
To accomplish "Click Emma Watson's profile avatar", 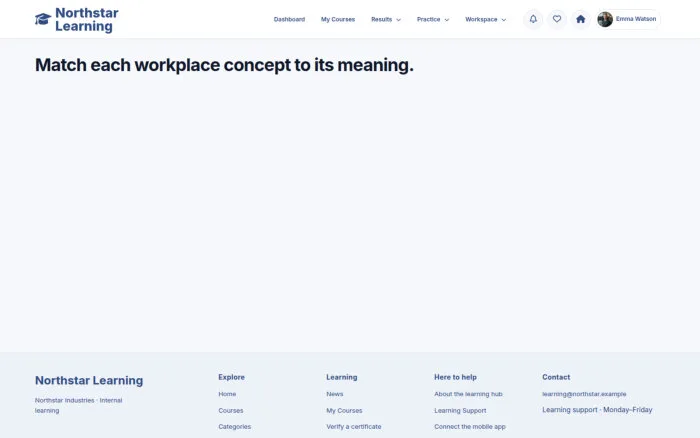I will click(x=605, y=19).
